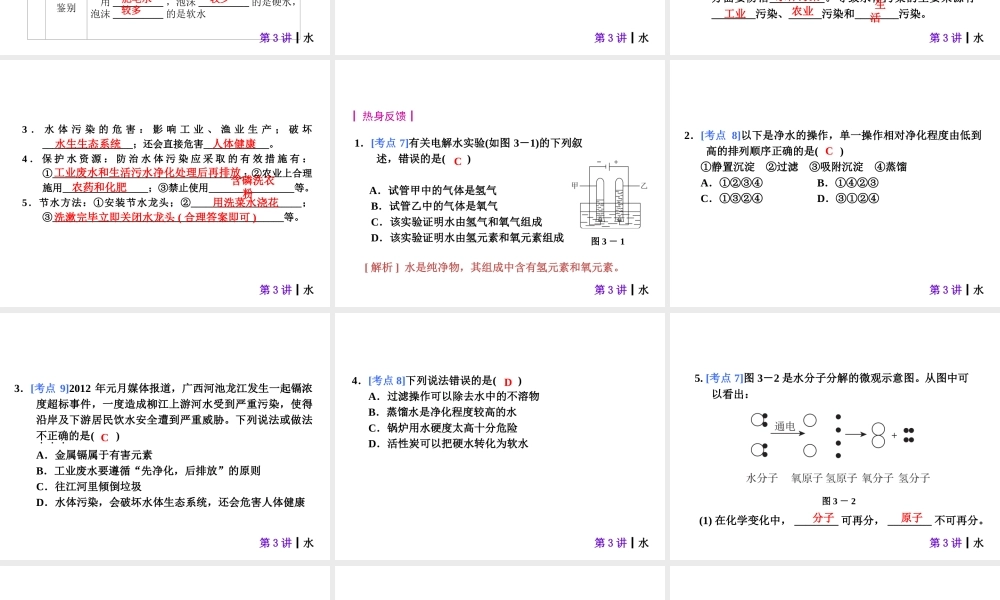
Task: Click the [考点 9] tag in question 3
Action: 50,388
